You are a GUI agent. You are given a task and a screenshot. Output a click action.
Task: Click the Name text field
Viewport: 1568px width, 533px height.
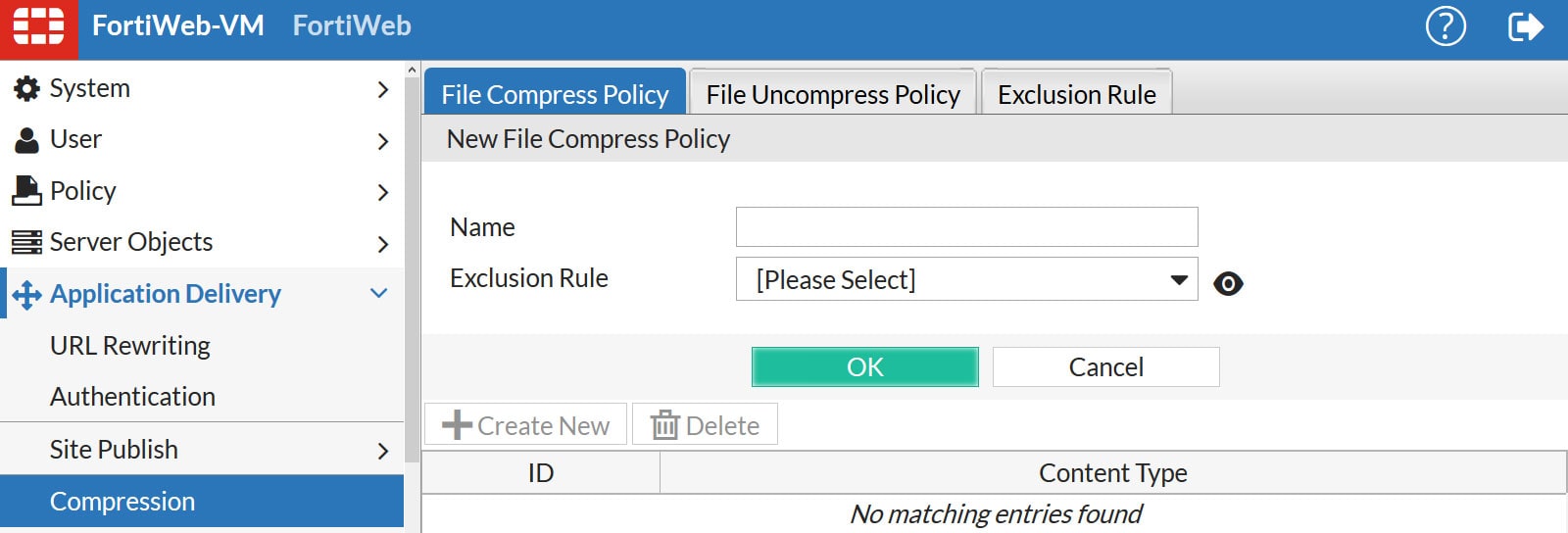click(x=966, y=227)
